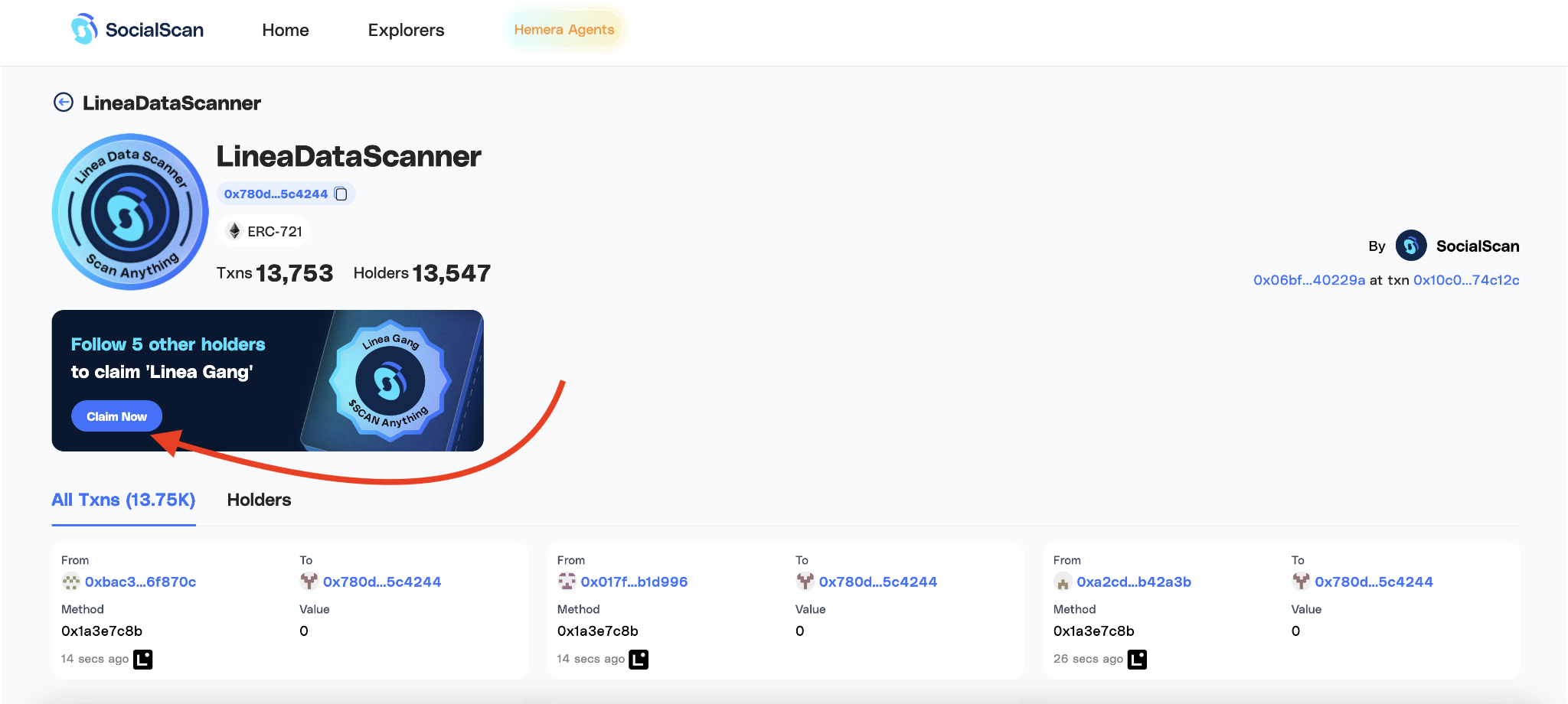Click the Txns count 13,753

(x=295, y=273)
